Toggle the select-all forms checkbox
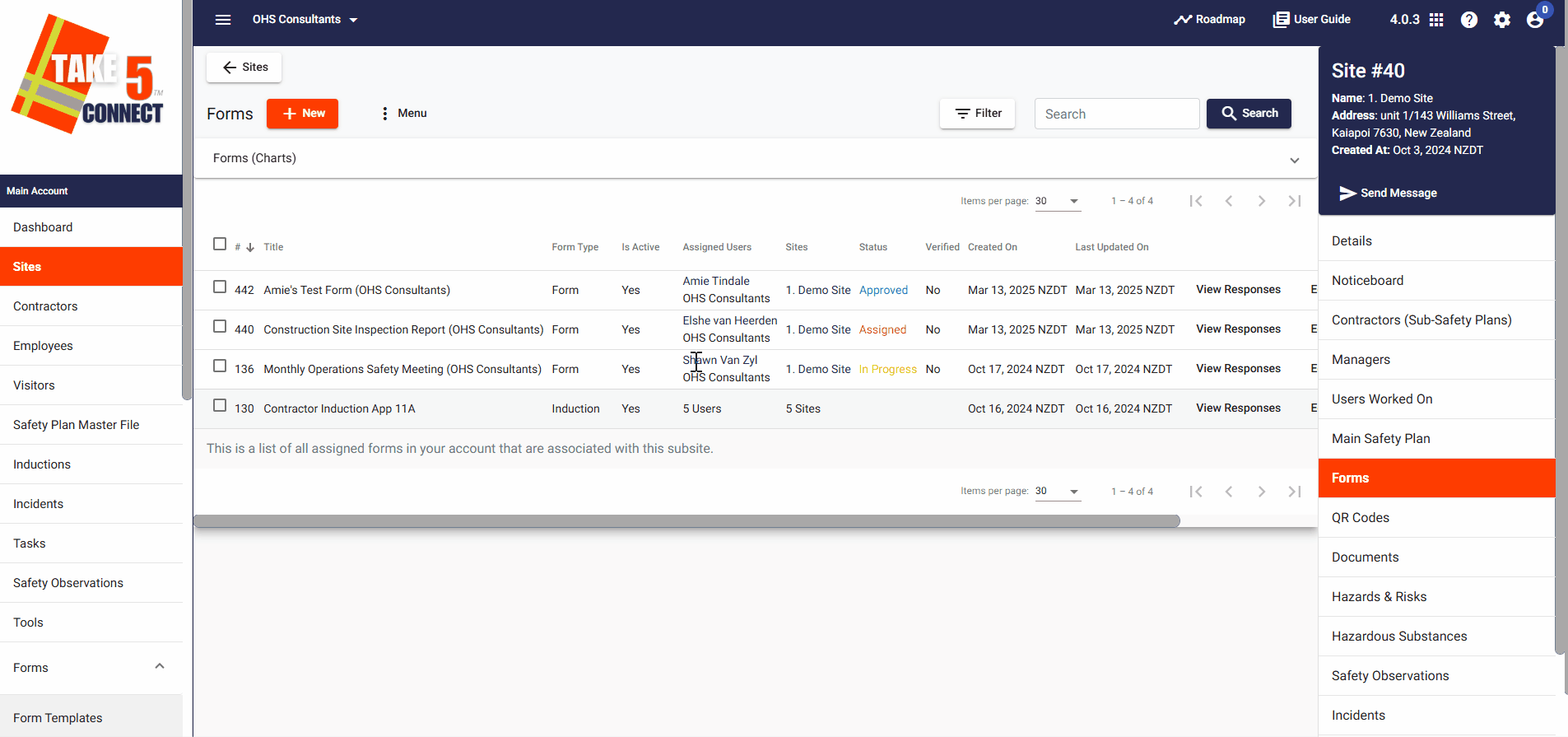 (x=220, y=244)
